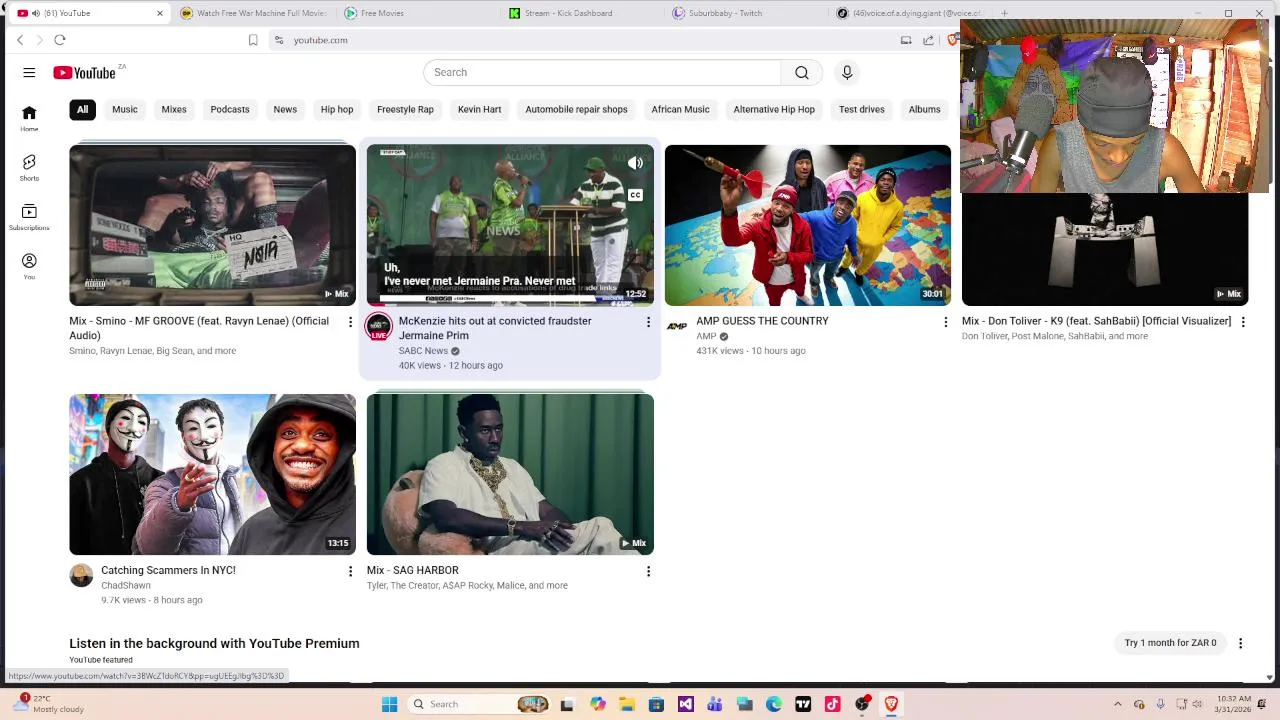
Task: Open AMP GUESS THE COUNTRY thumbnail
Action: tap(808, 225)
